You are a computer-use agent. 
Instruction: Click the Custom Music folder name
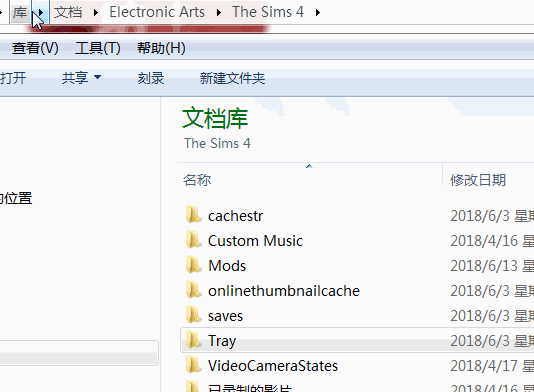coord(255,241)
